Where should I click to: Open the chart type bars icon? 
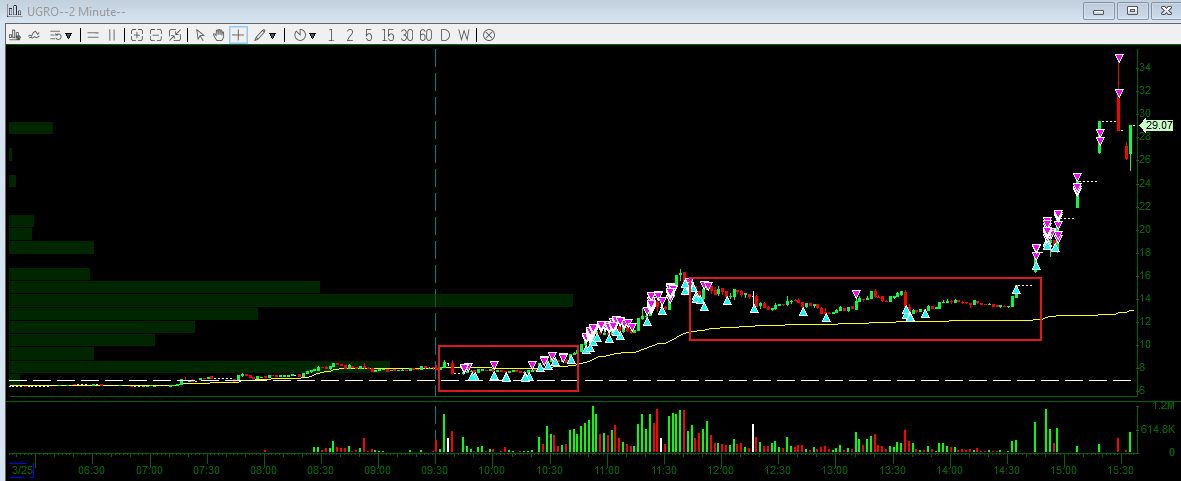point(14,35)
